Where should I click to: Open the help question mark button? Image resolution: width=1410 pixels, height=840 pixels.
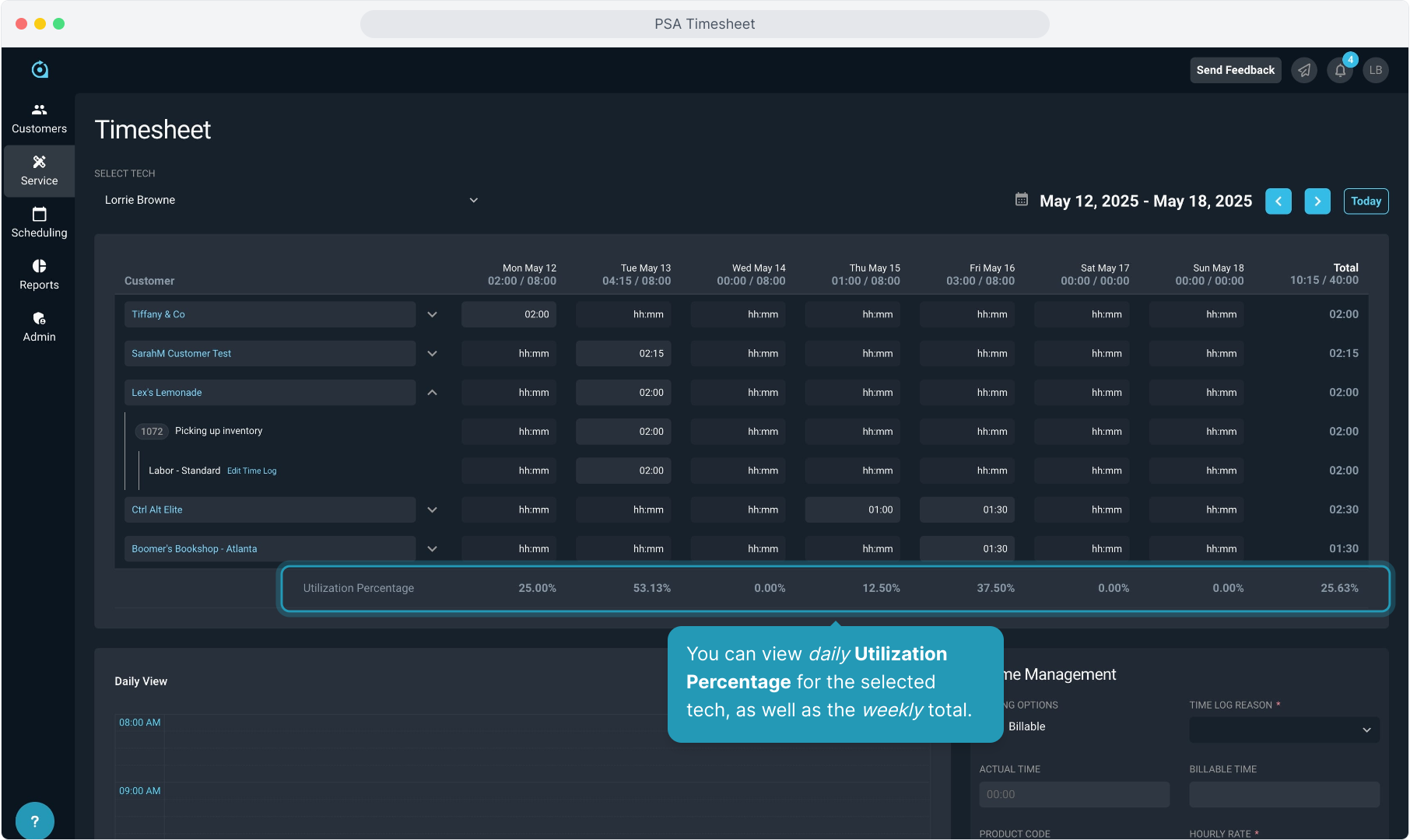34,821
